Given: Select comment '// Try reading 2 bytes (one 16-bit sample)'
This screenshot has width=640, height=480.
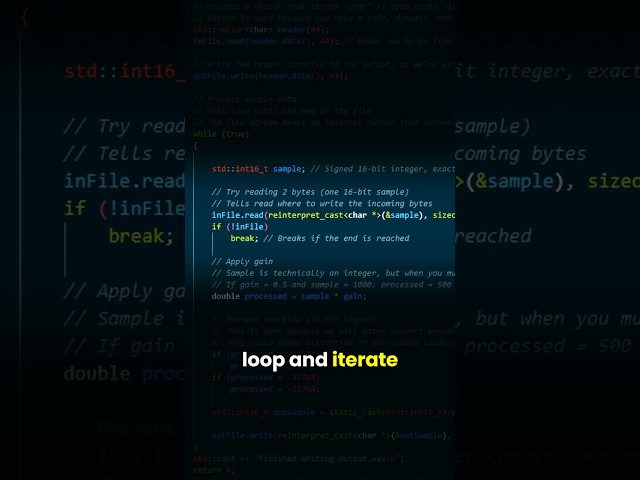Looking at the screenshot, I should tap(310, 192).
